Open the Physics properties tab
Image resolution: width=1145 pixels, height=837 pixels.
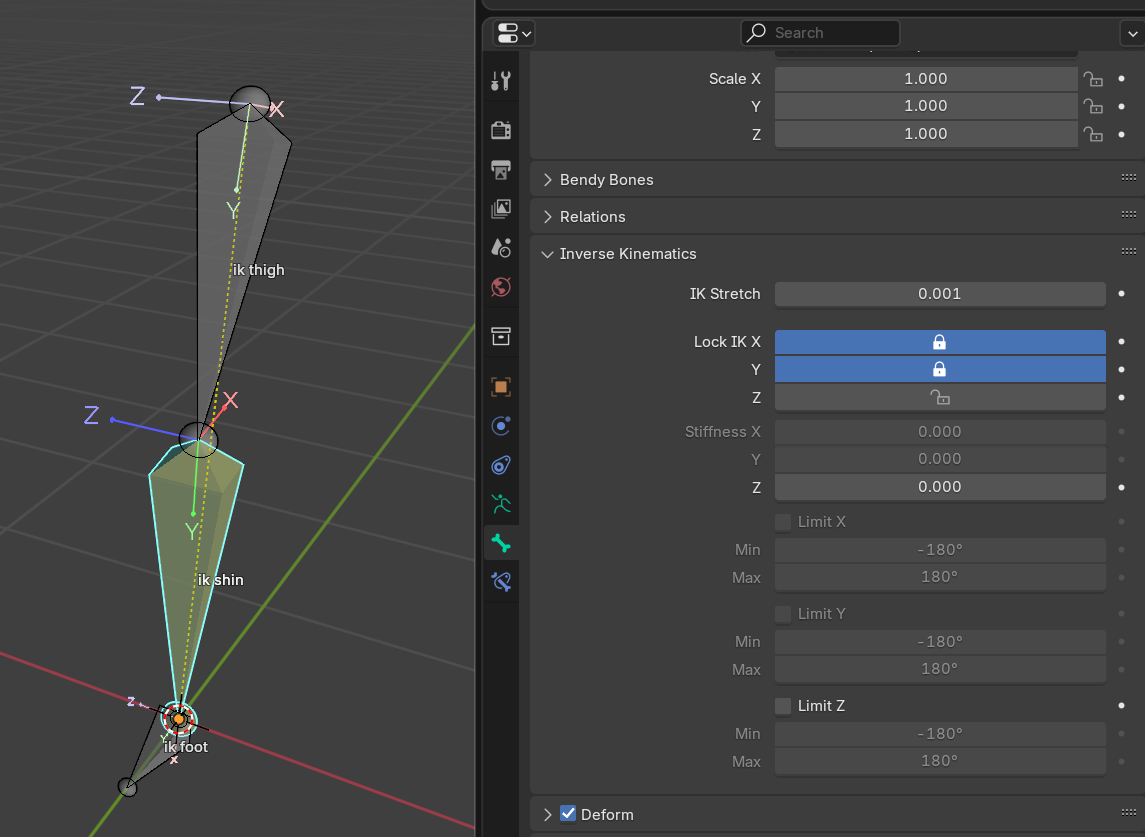501,426
